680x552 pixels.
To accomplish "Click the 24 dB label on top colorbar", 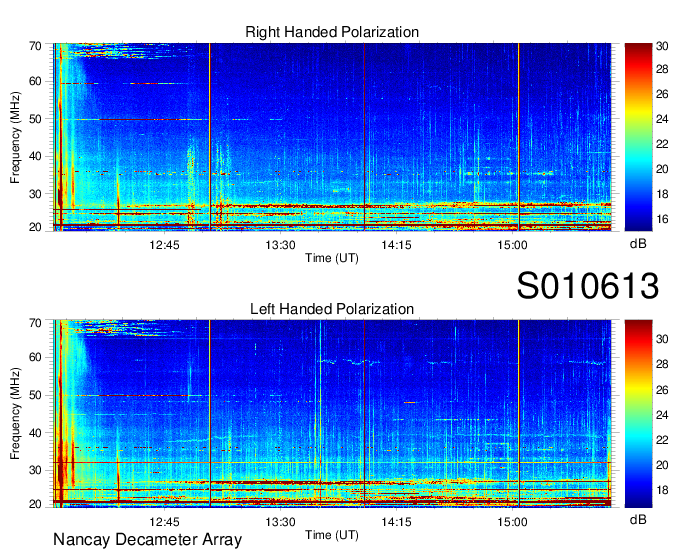I will click(662, 119).
